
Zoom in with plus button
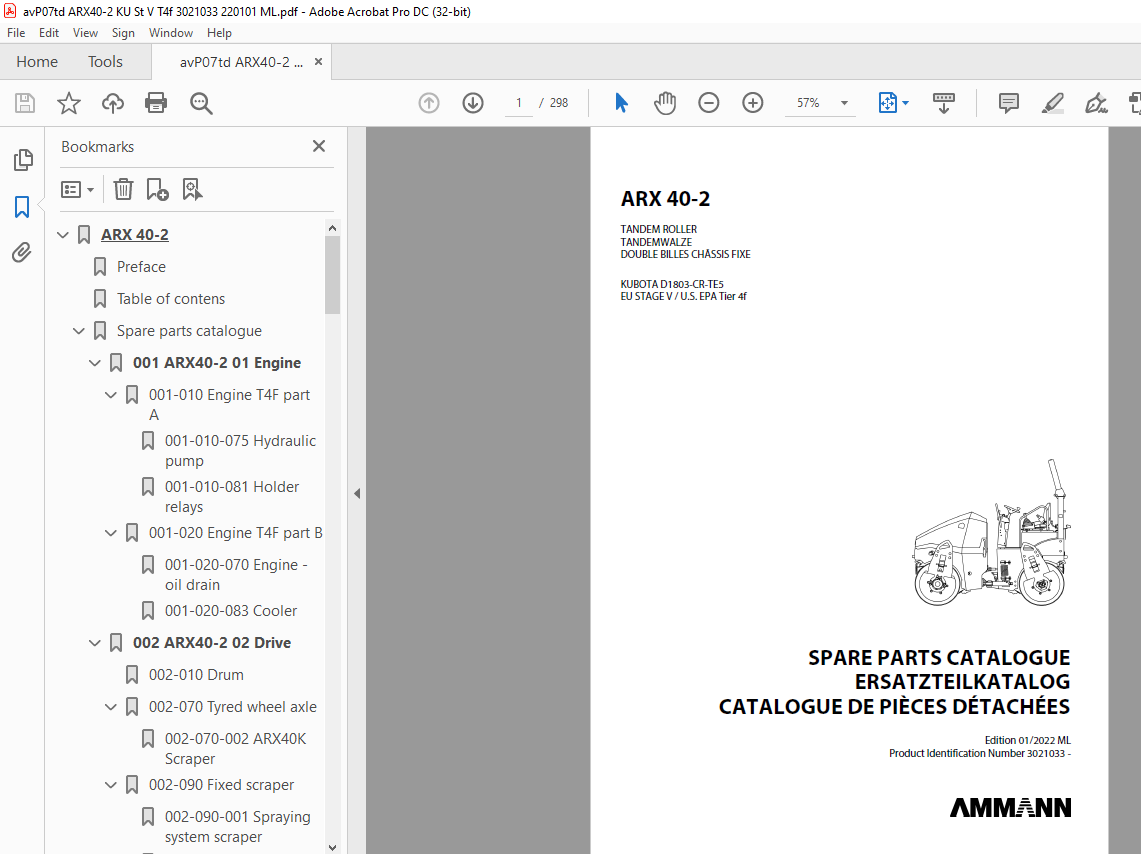pyautogui.click(x=752, y=103)
